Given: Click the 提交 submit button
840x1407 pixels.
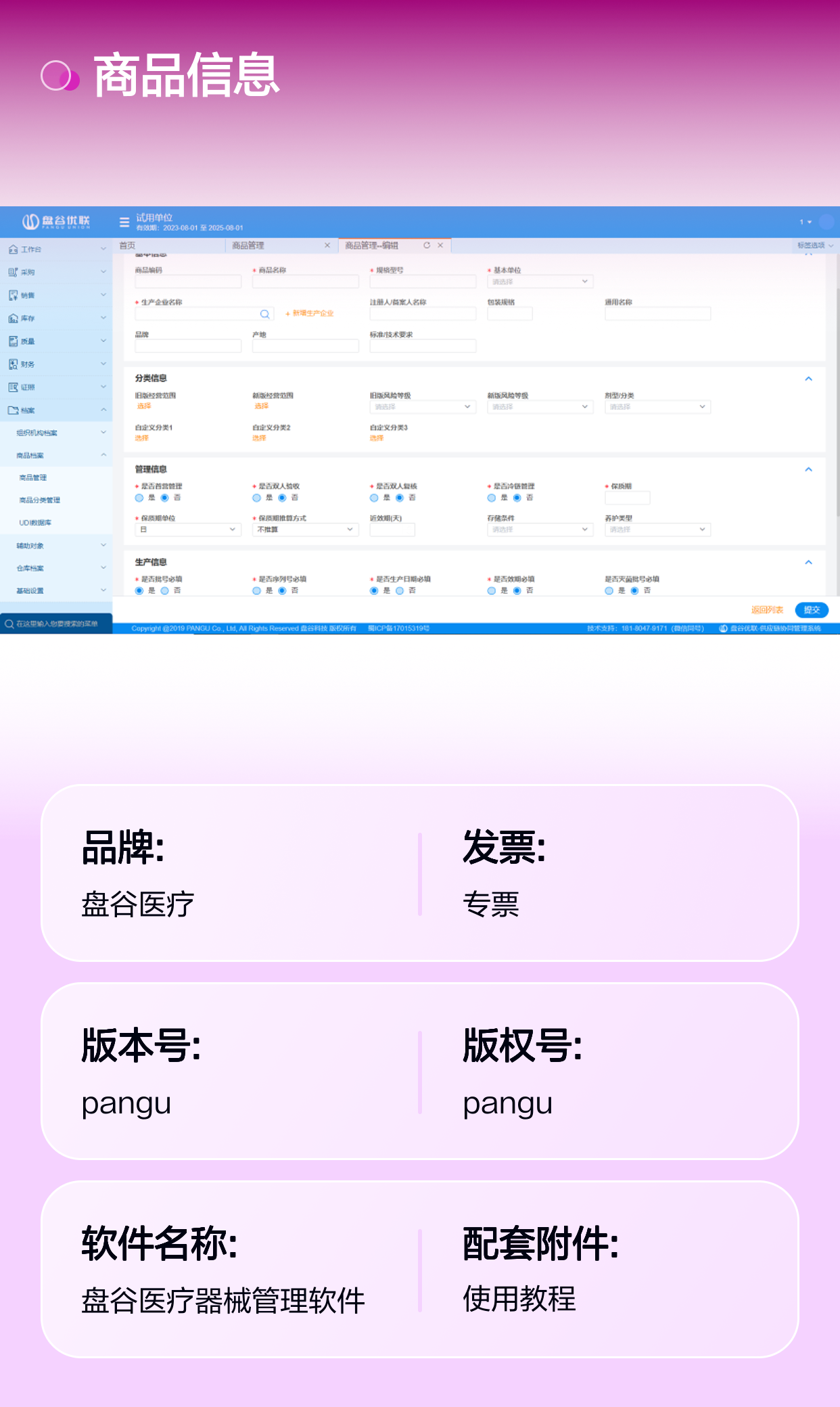Looking at the screenshot, I should pyautogui.click(x=812, y=610).
